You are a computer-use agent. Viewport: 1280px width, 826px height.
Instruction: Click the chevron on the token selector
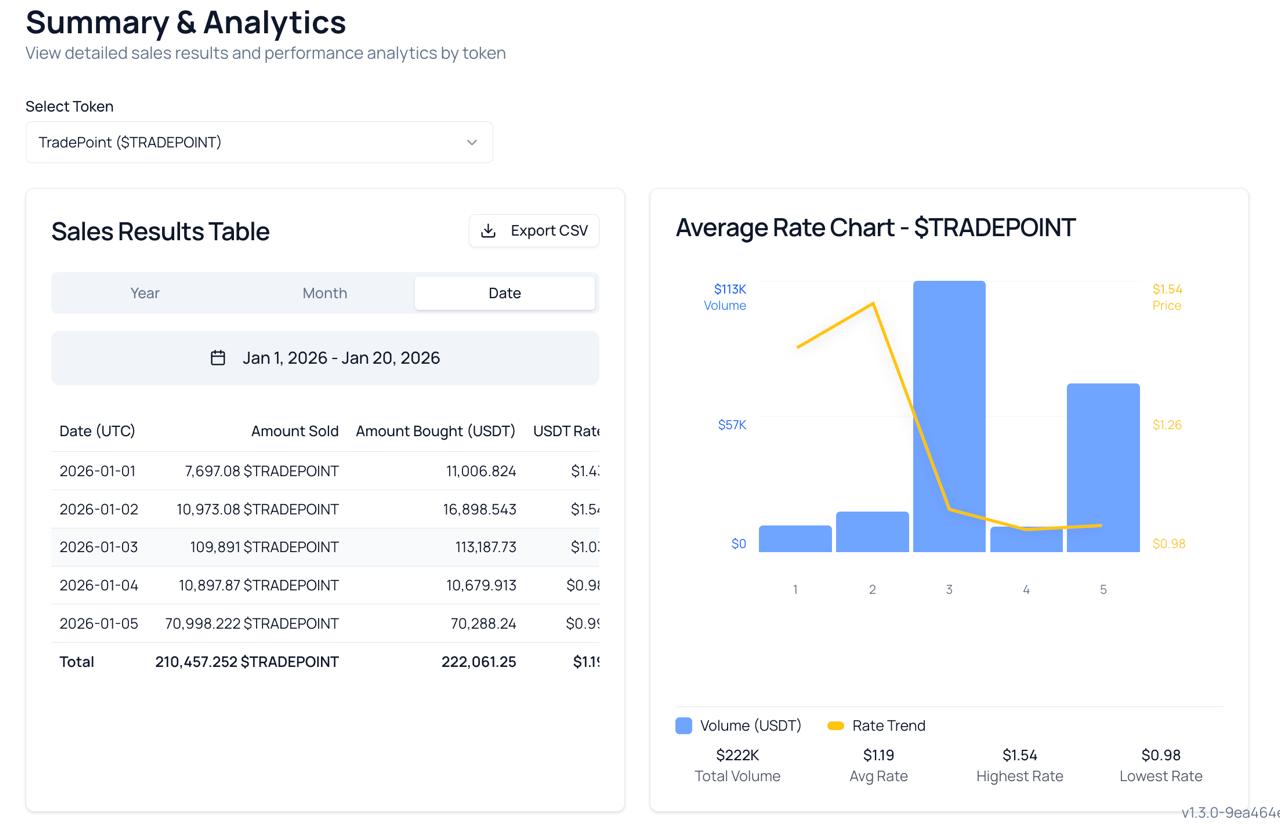(x=471, y=142)
